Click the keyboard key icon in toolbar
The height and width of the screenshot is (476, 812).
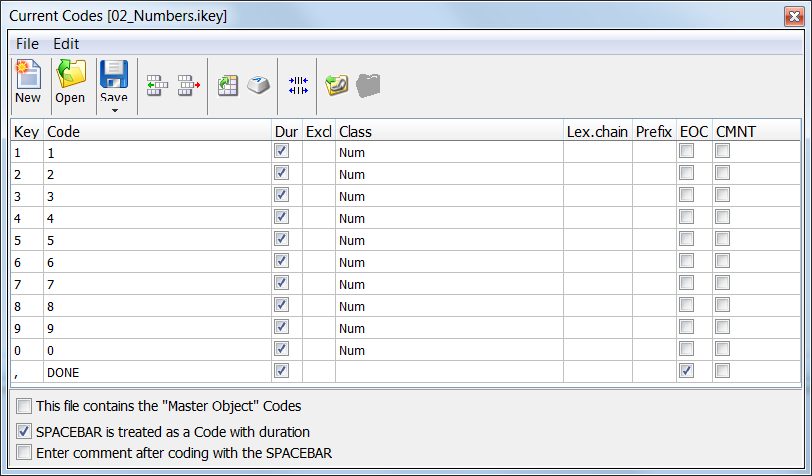pyautogui.click(x=258, y=86)
